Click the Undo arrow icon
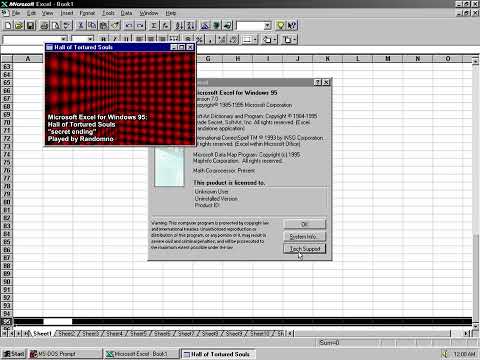This screenshot has height=360, width=480. (129, 25)
